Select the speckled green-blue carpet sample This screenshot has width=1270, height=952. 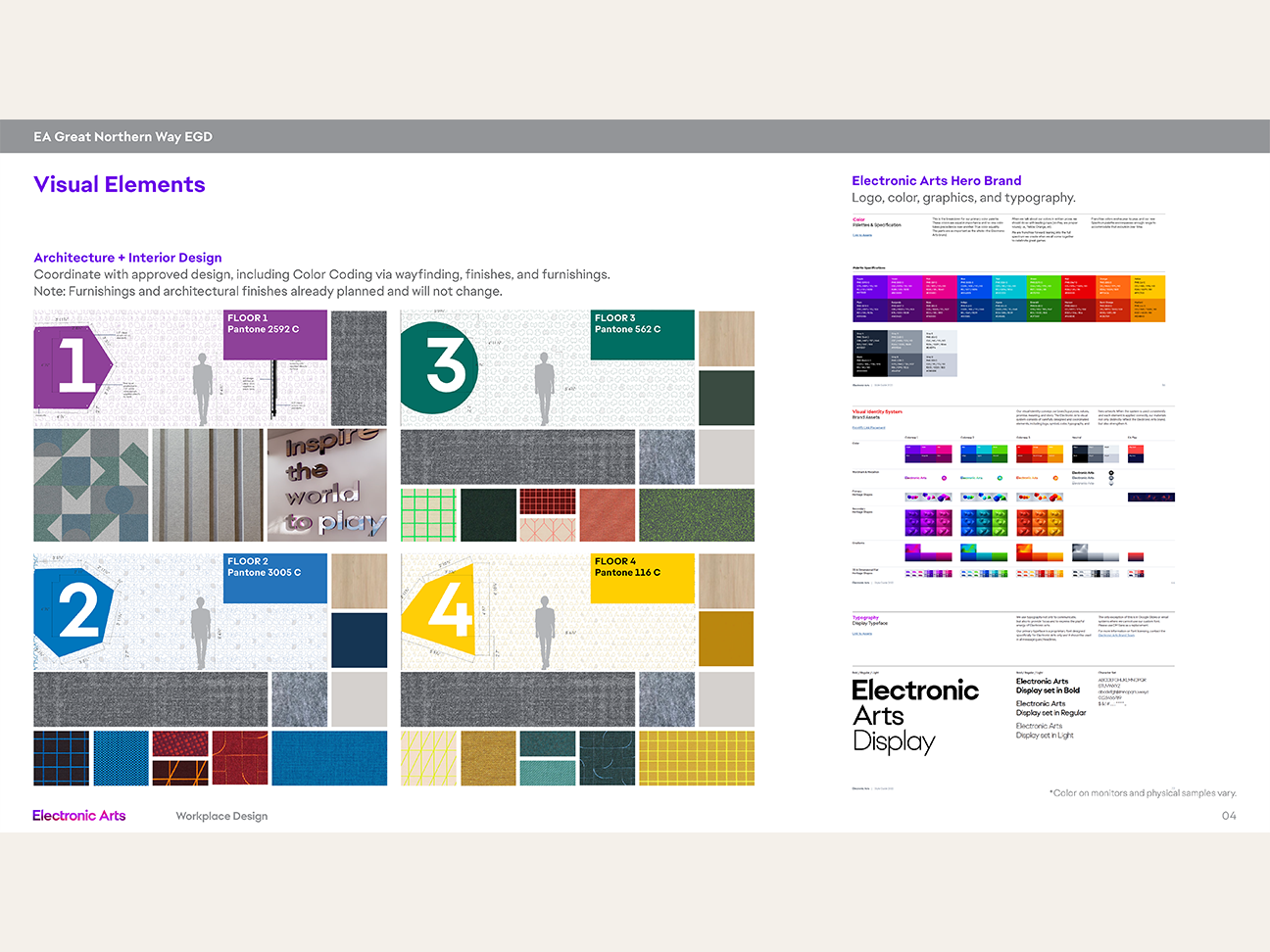(697, 515)
